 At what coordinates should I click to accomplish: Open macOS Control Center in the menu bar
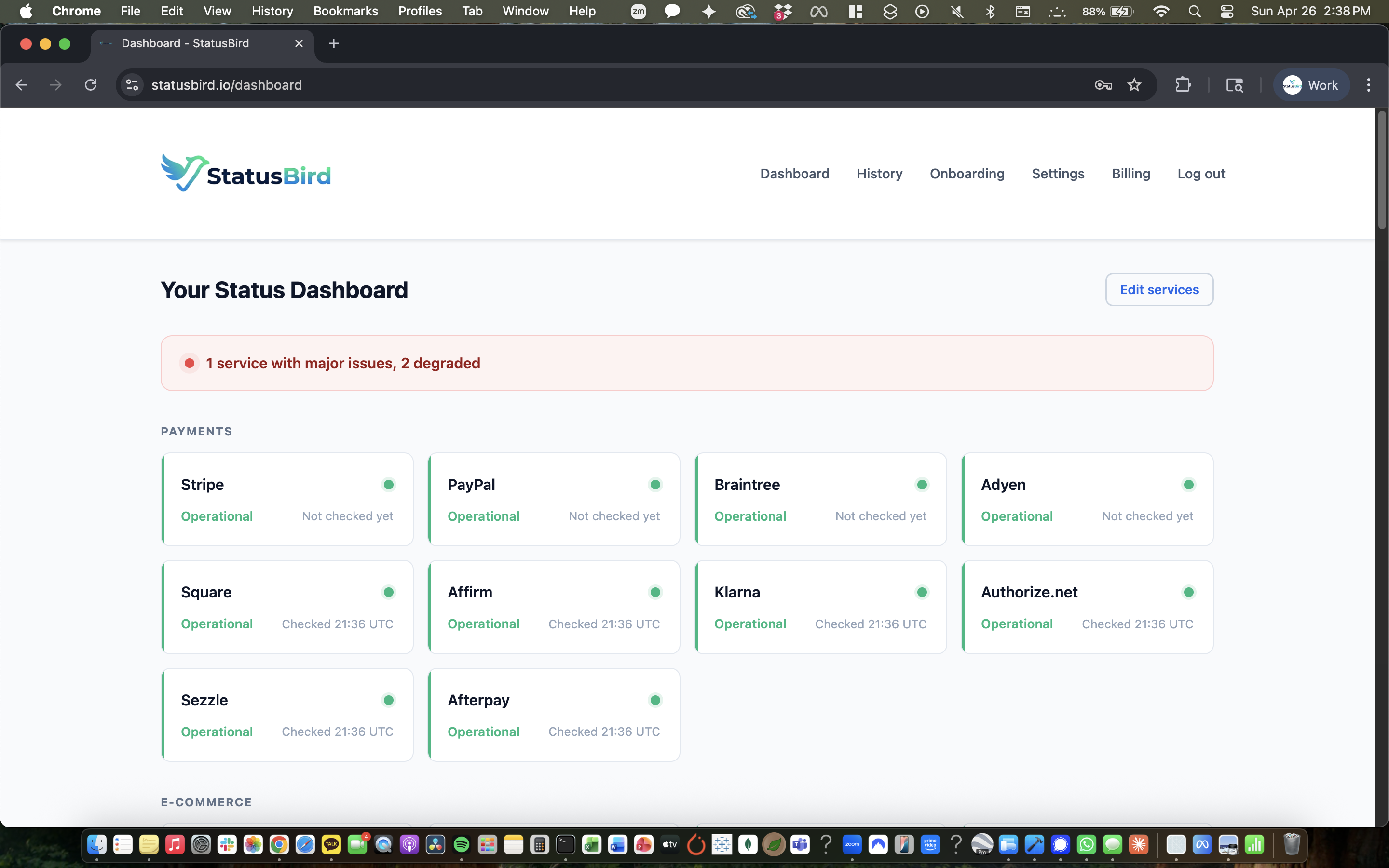coord(1226,12)
